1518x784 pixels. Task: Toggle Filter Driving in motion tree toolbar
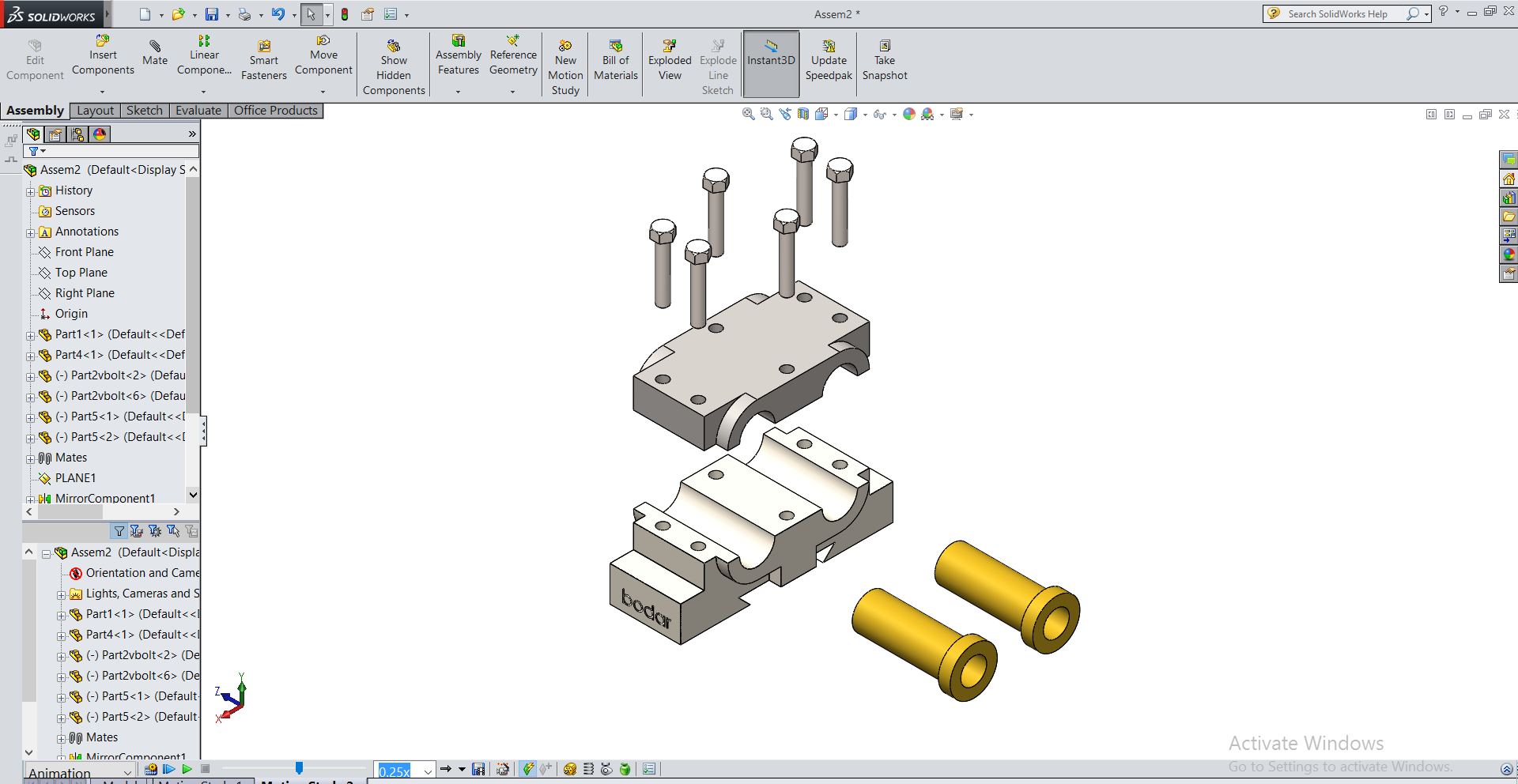pyautogui.click(x=155, y=531)
